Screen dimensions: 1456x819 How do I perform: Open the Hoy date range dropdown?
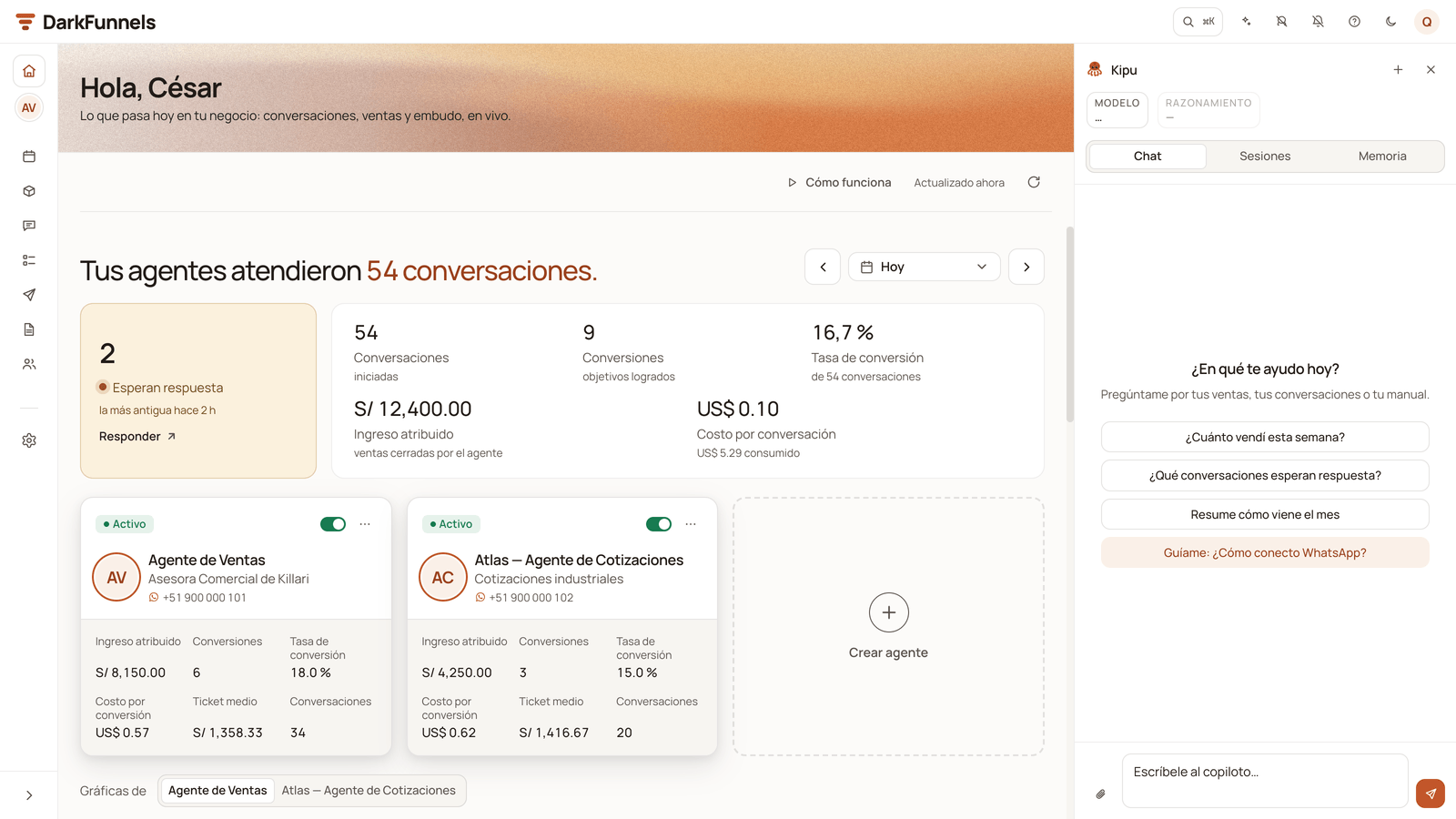[x=924, y=267]
